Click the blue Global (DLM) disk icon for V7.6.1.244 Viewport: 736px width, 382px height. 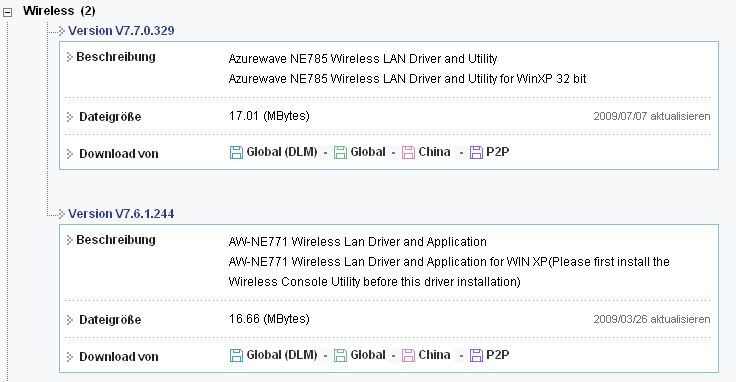point(236,356)
